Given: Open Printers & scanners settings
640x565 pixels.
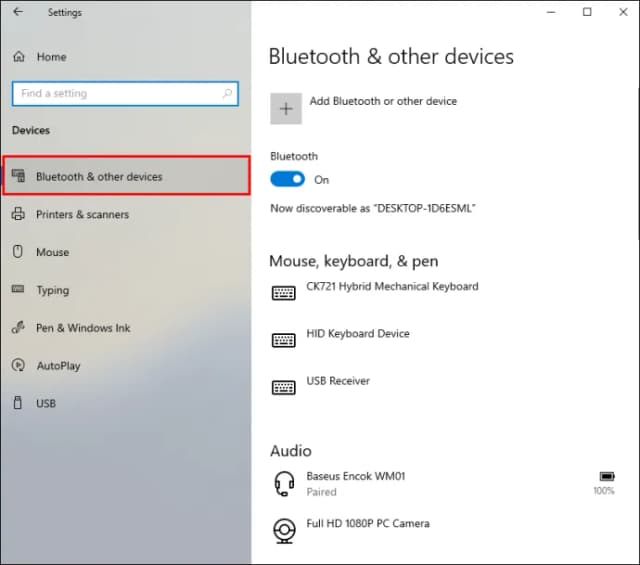Looking at the screenshot, I should click(82, 215).
